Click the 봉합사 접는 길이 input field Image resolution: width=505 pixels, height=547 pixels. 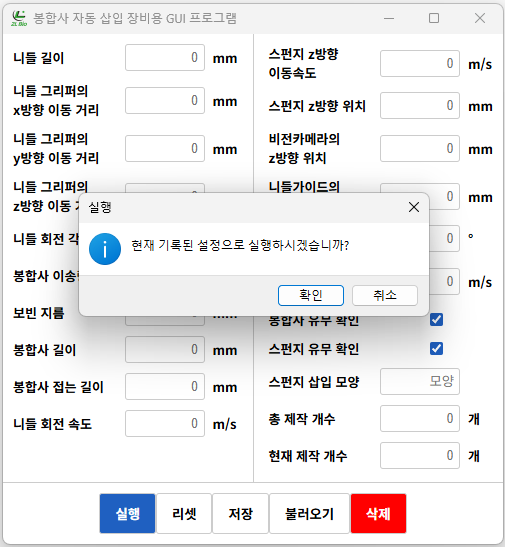click(x=165, y=387)
